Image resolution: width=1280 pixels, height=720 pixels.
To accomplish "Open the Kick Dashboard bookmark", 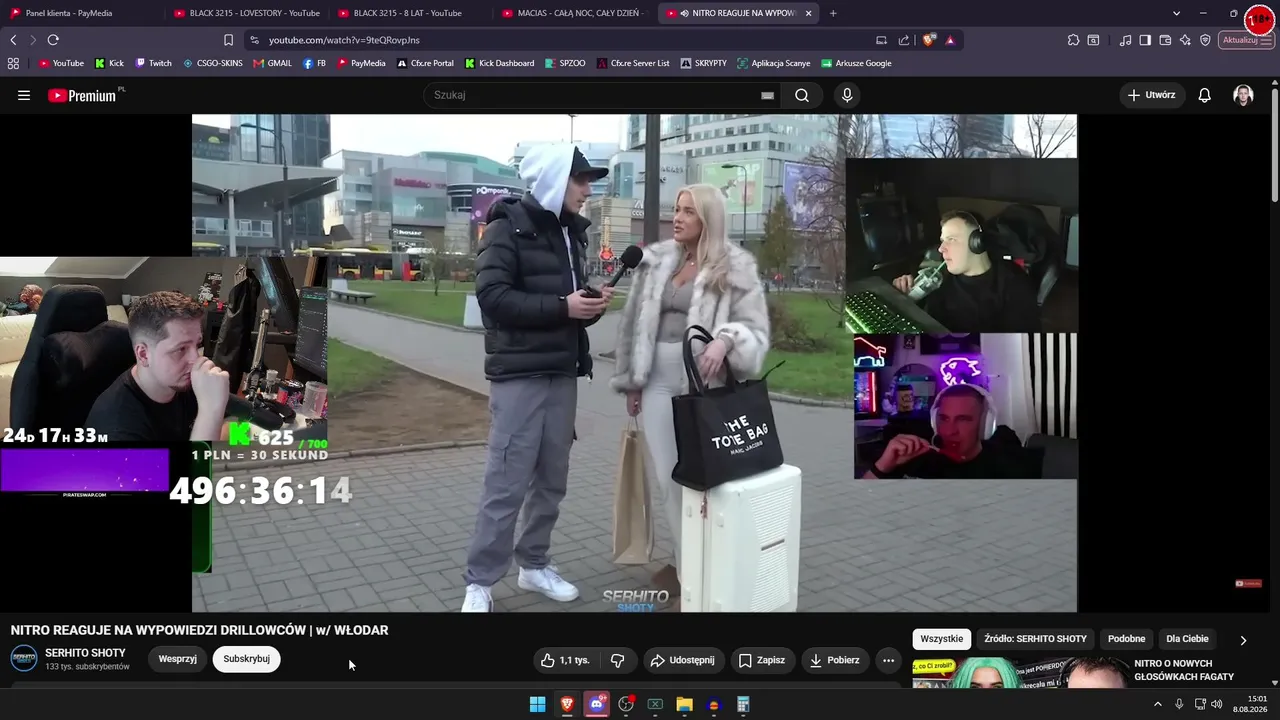I will point(500,63).
